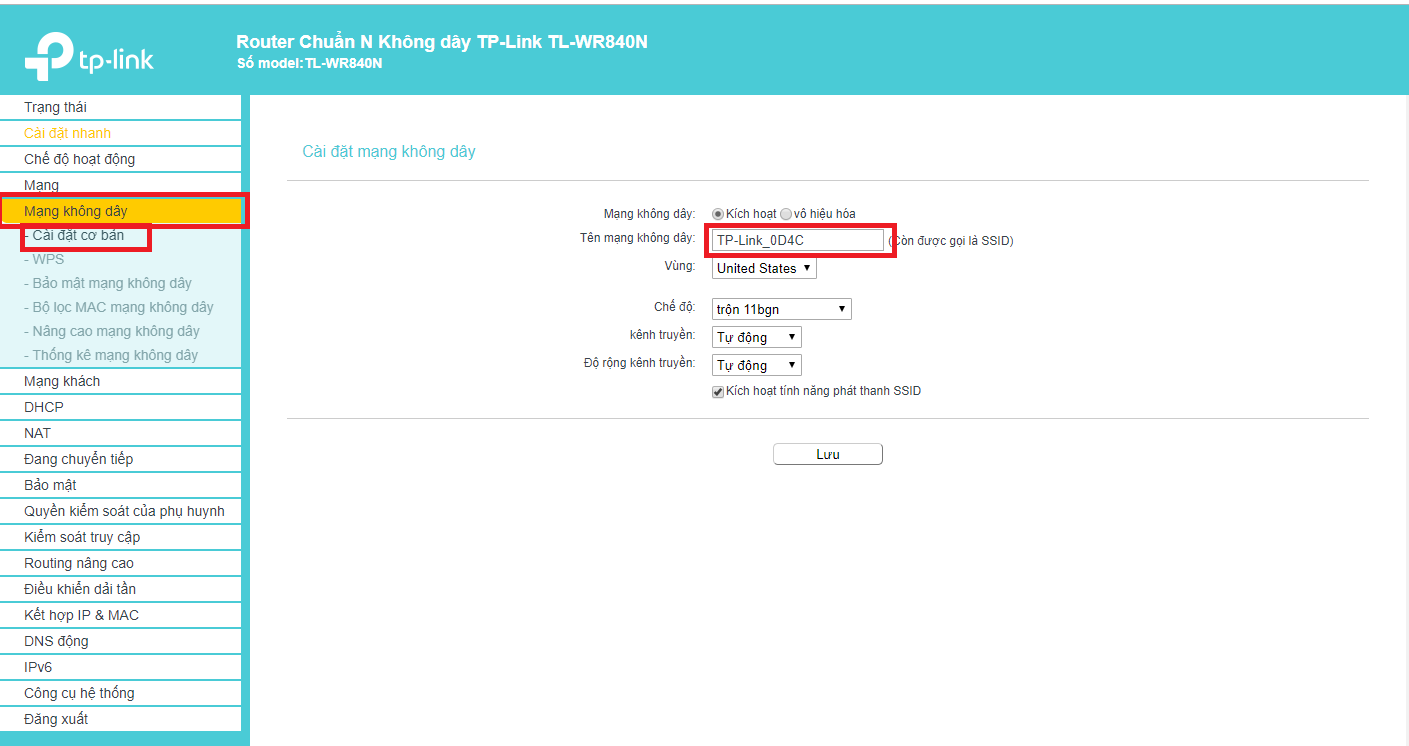Select the Kích hoạt radio button

click(x=718, y=214)
